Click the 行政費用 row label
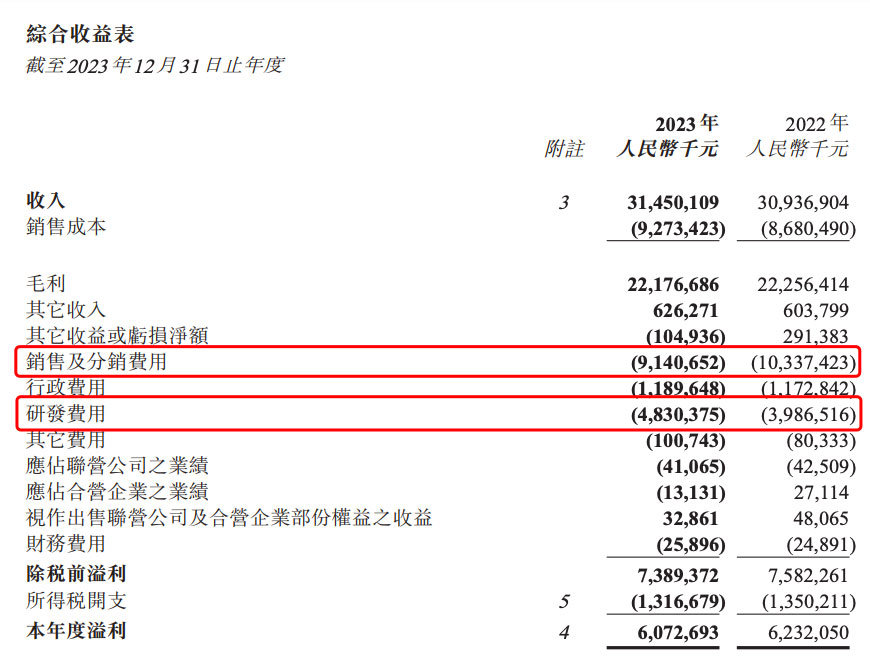Viewport: 870px width, 666px height. click(x=65, y=388)
